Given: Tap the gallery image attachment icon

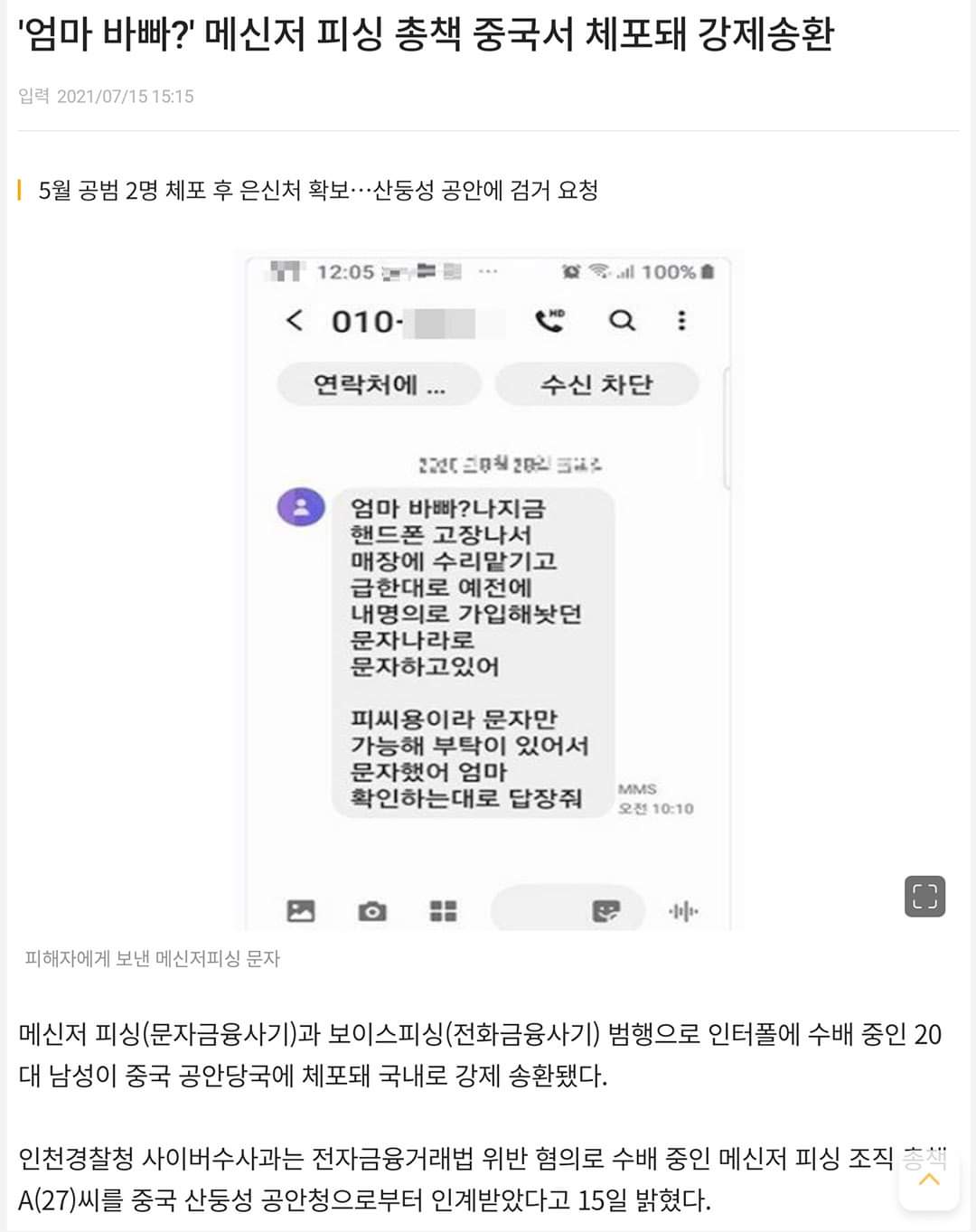Looking at the screenshot, I should [x=300, y=911].
